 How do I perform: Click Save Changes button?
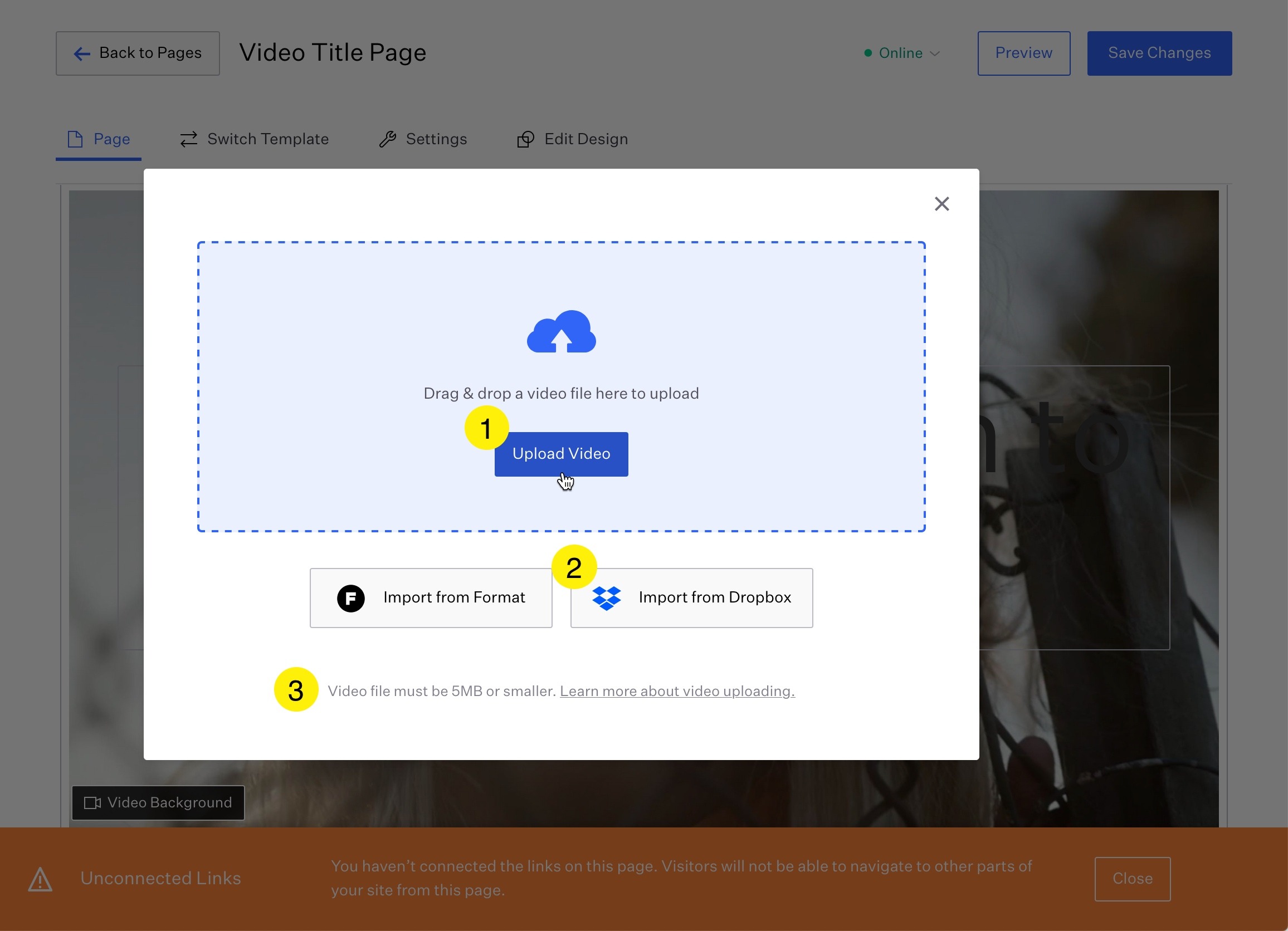coord(1159,53)
